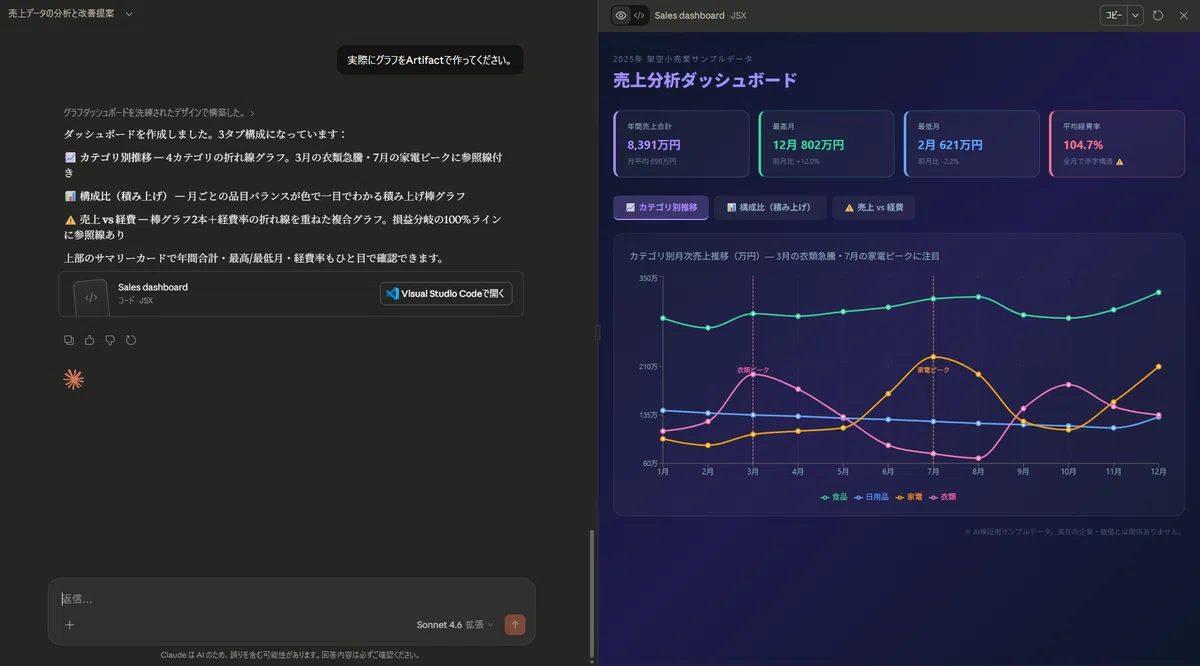Viewport: 1200px width, 666px height.
Task: Click the 最低月 summary card
Action: pos(971,144)
